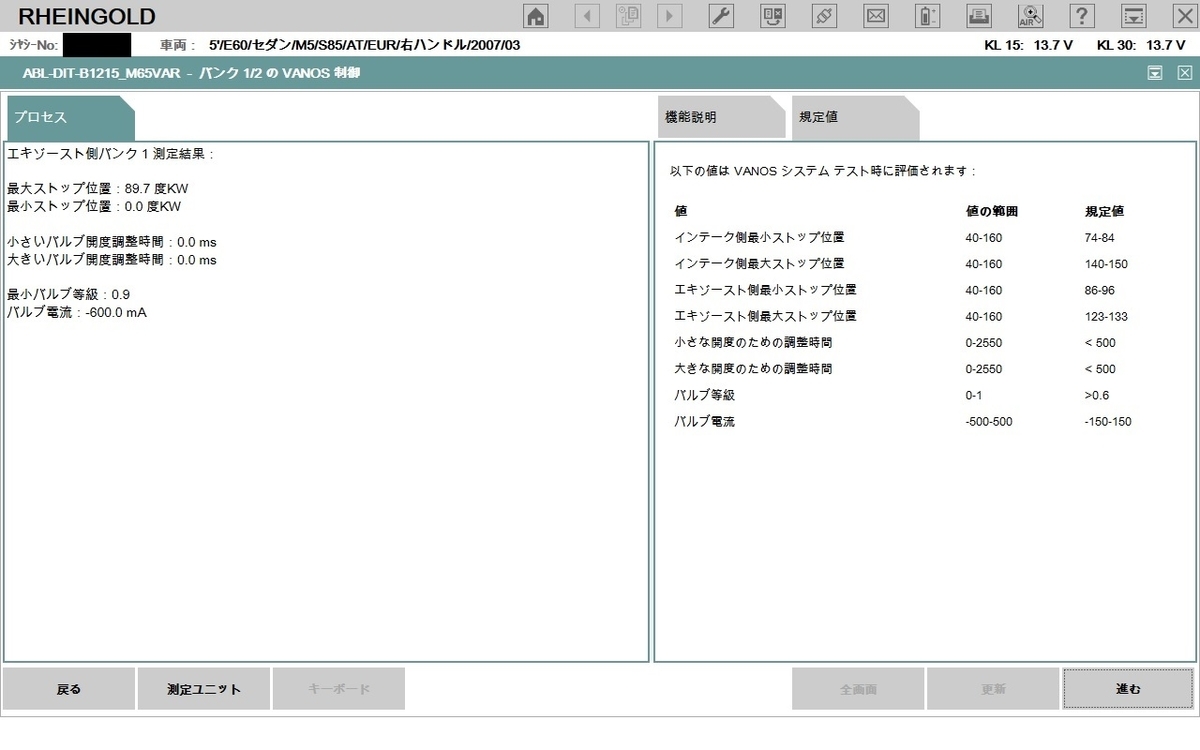Open the vehicle connection plug icon
The image size is (1200, 750).
[x=825, y=16]
